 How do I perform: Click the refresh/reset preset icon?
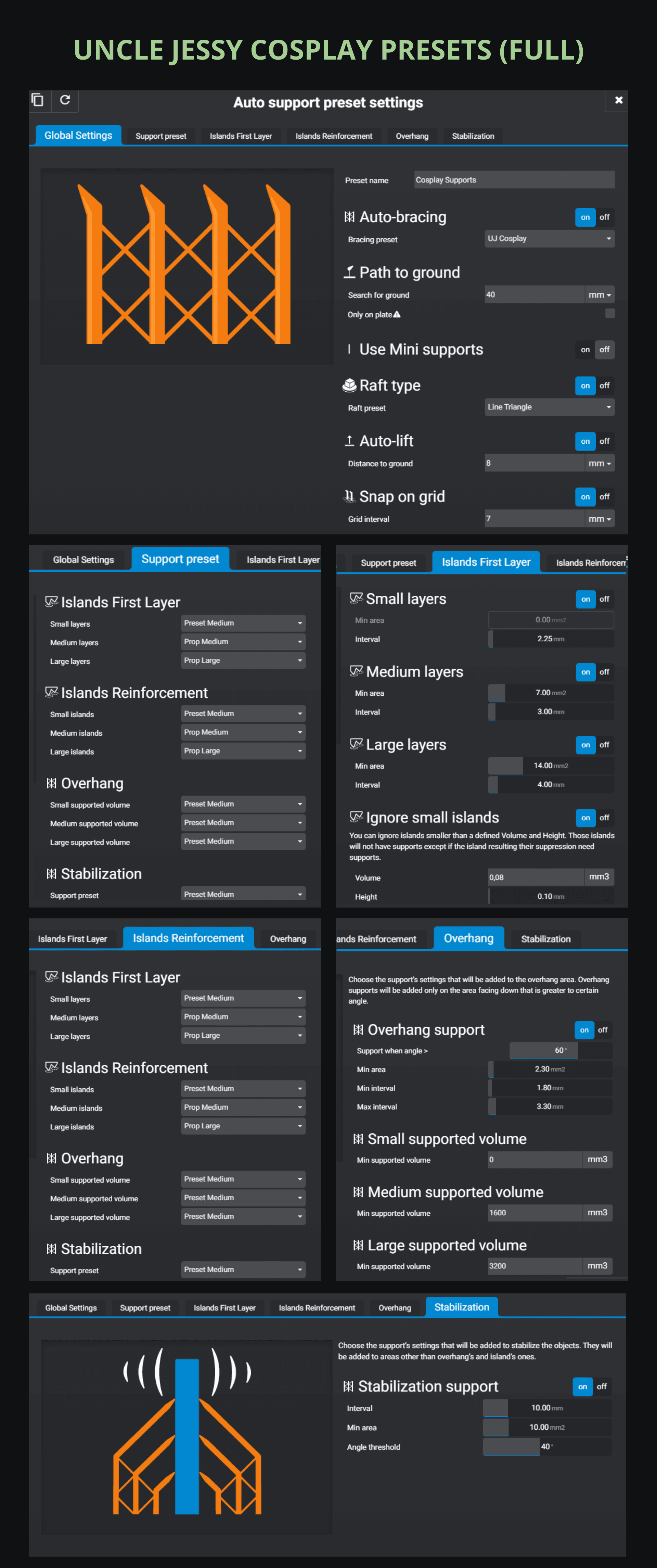point(65,100)
